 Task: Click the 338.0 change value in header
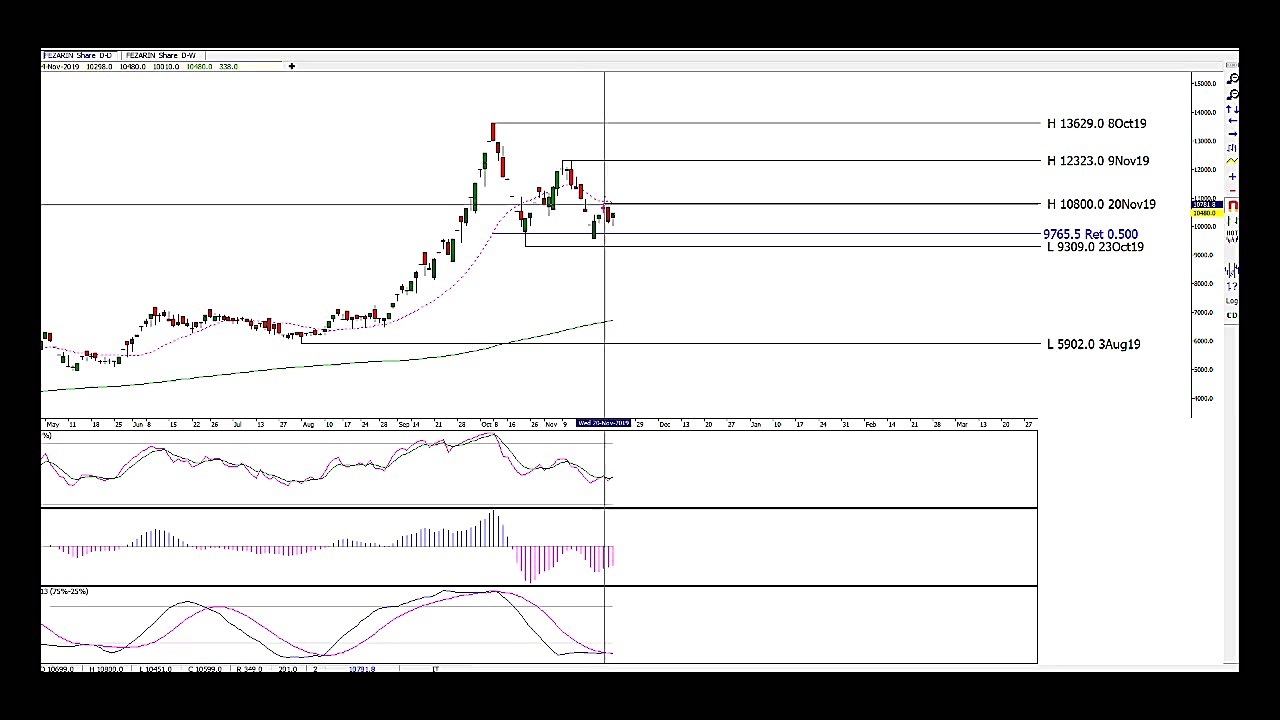click(228, 66)
